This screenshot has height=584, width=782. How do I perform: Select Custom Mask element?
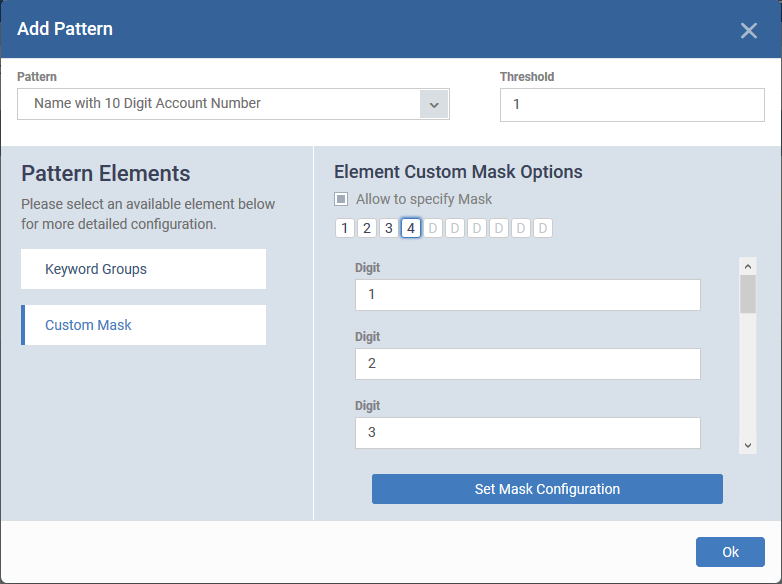(x=144, y=325)
